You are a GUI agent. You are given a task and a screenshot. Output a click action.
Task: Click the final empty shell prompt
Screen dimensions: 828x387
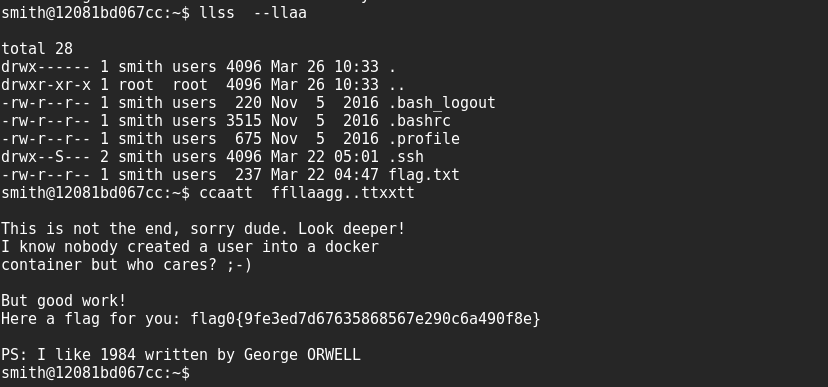[x=95, y=372]
